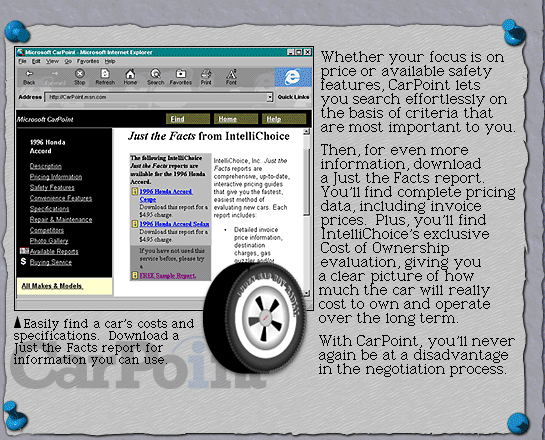Expand the Address bar dropdown arrow
This screenshot has height=440, width=545.
[270, 97]
